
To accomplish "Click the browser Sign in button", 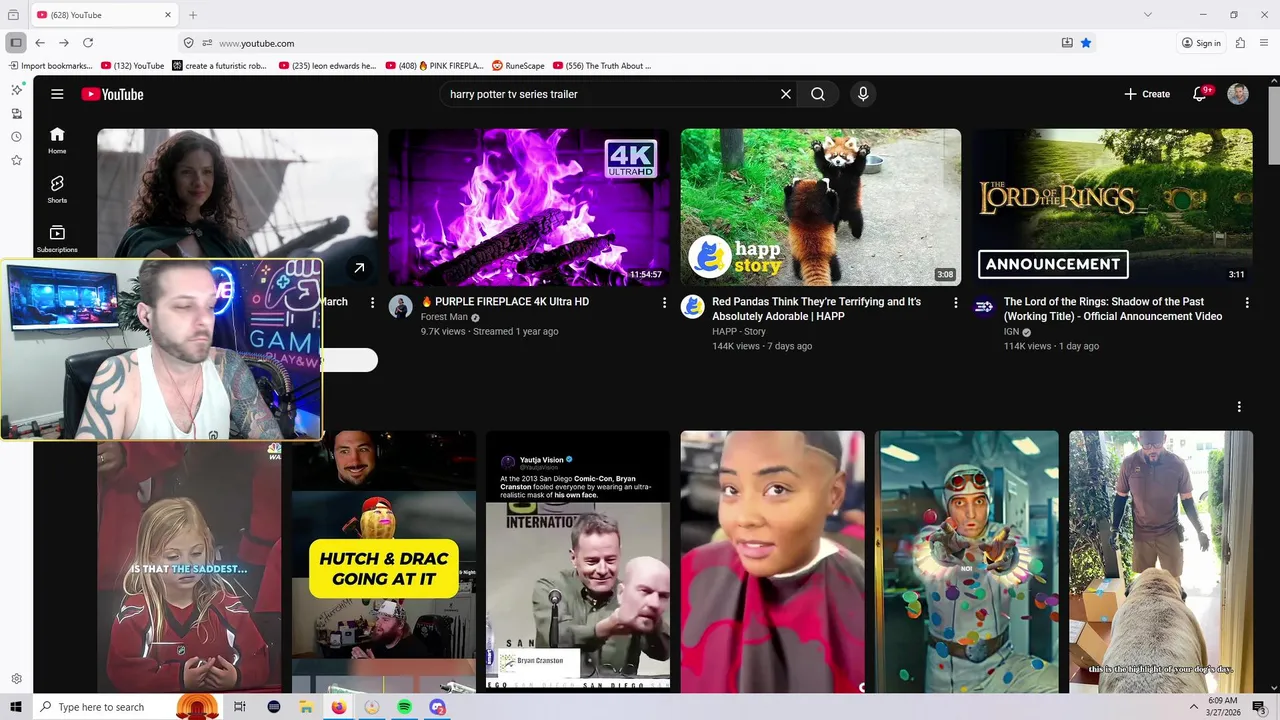I will [x=1201, y=43].
